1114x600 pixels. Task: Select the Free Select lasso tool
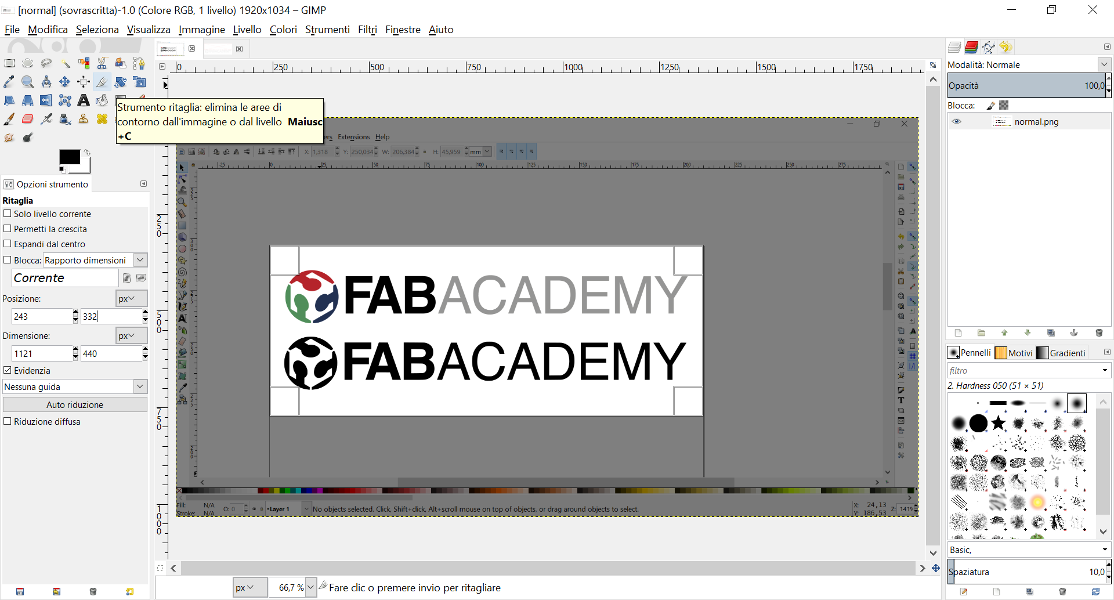click(46, 63)
